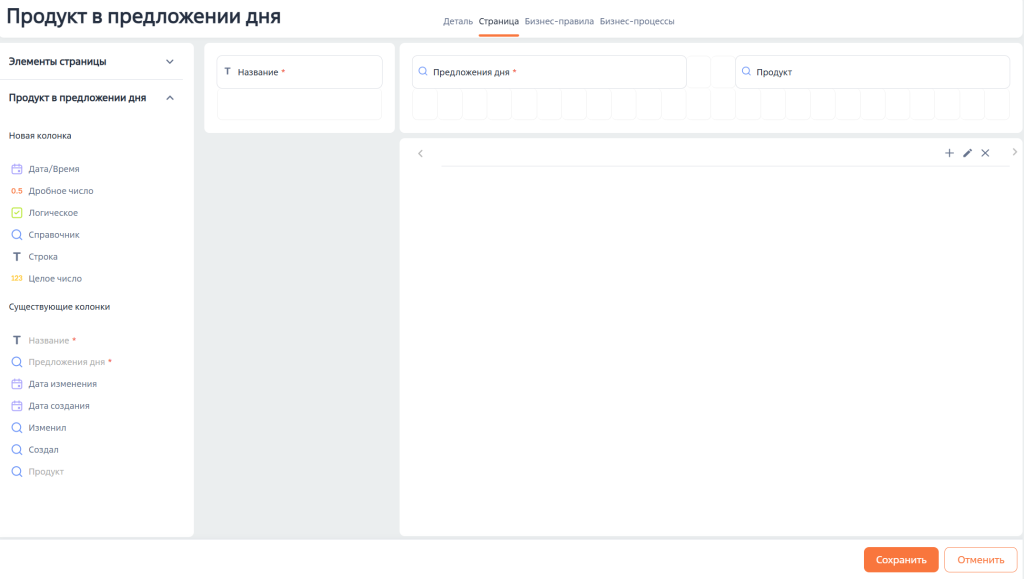
Task: Click the X icon to remove tab
Action: (985, 153)
